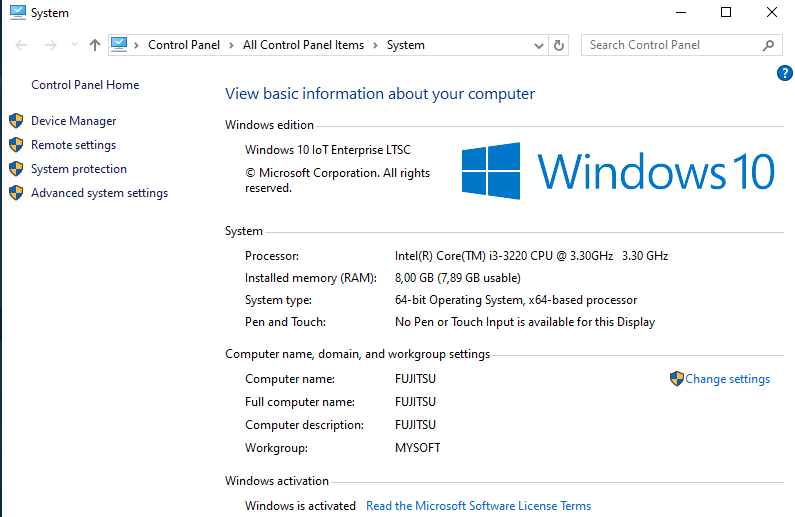
Task: Go to Control Panel Home
Action: 85,85
